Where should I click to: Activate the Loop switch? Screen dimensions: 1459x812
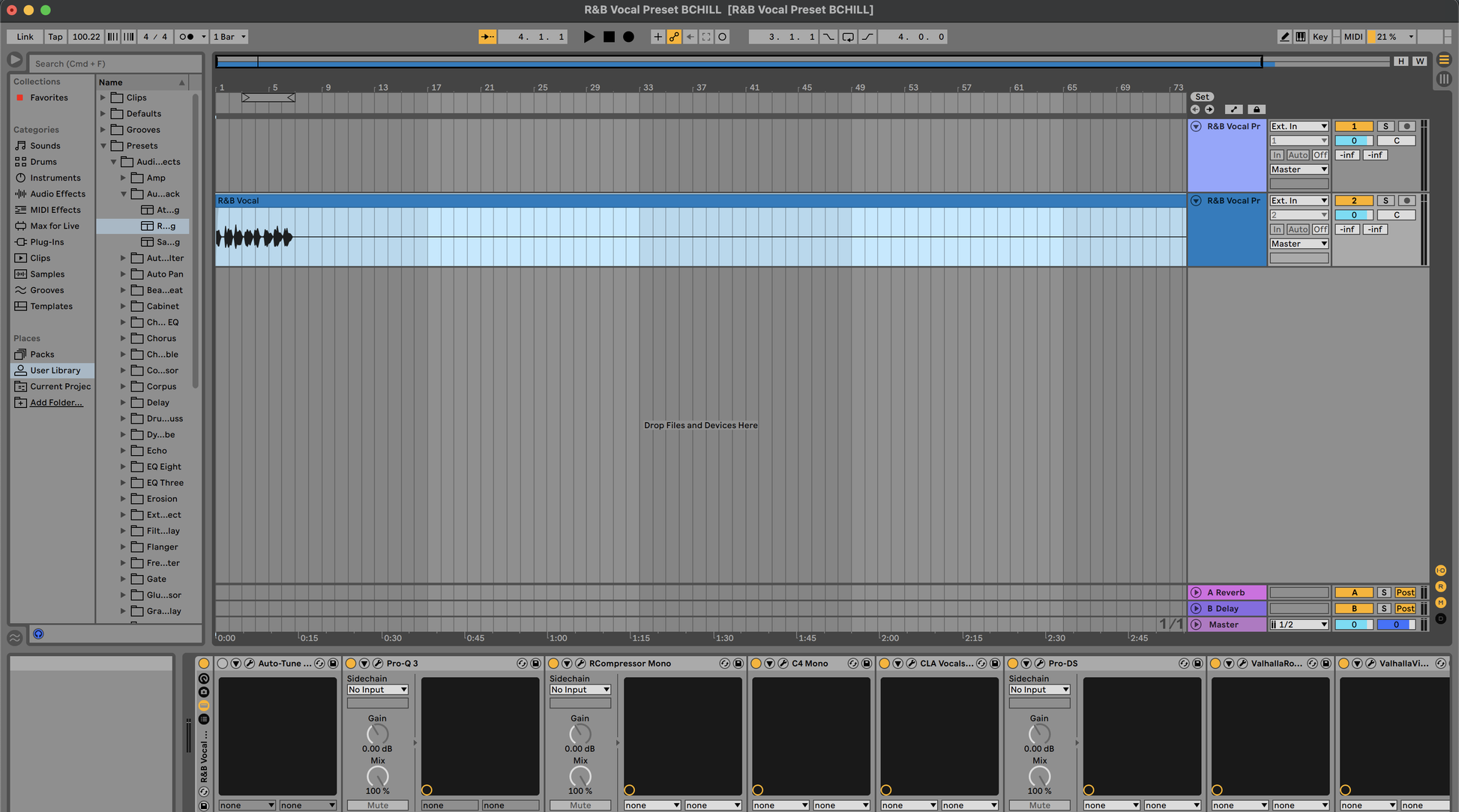[848, 37]
